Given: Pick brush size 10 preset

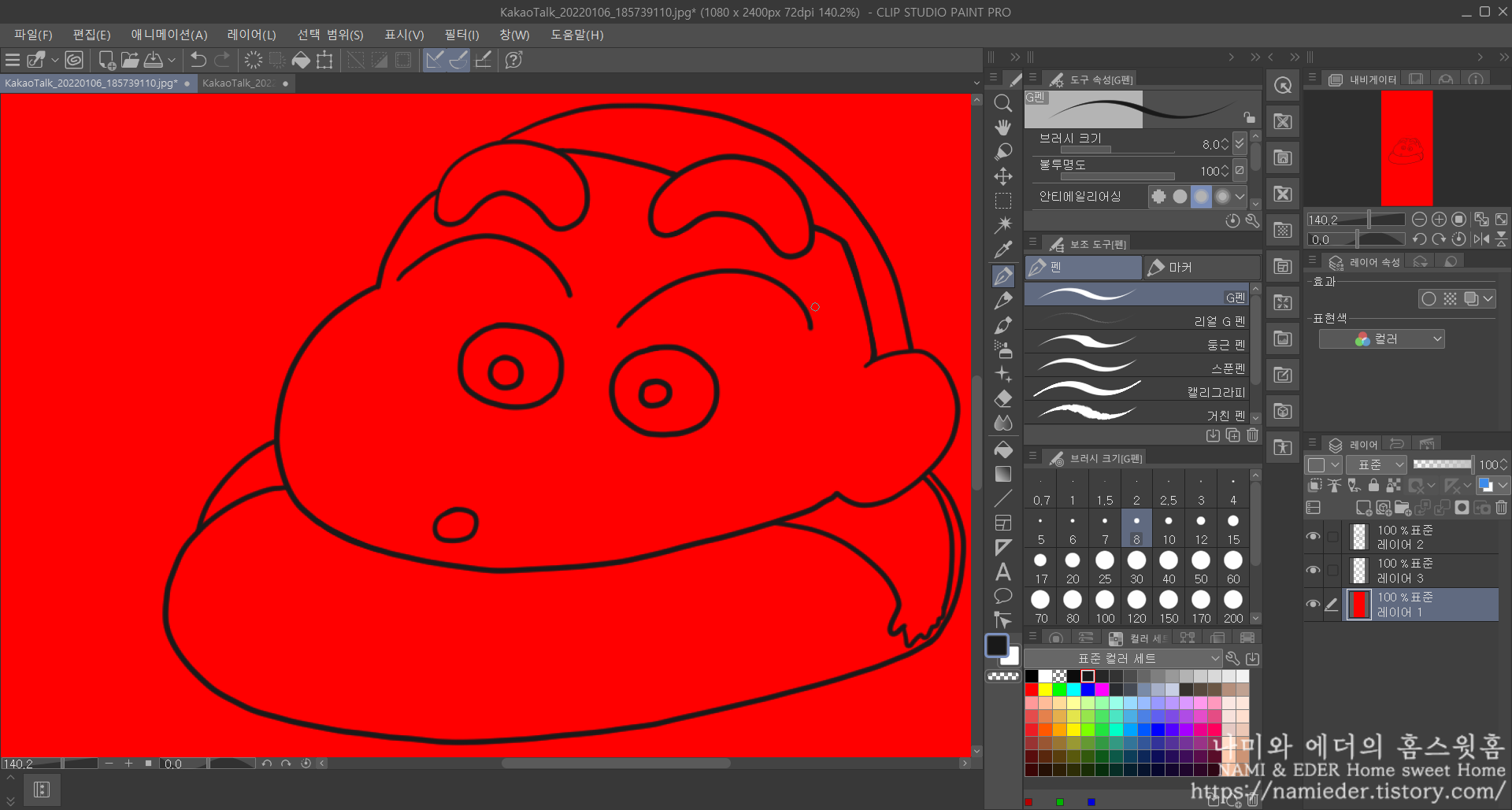Looking at the screenshot, I should (1169, 529).
